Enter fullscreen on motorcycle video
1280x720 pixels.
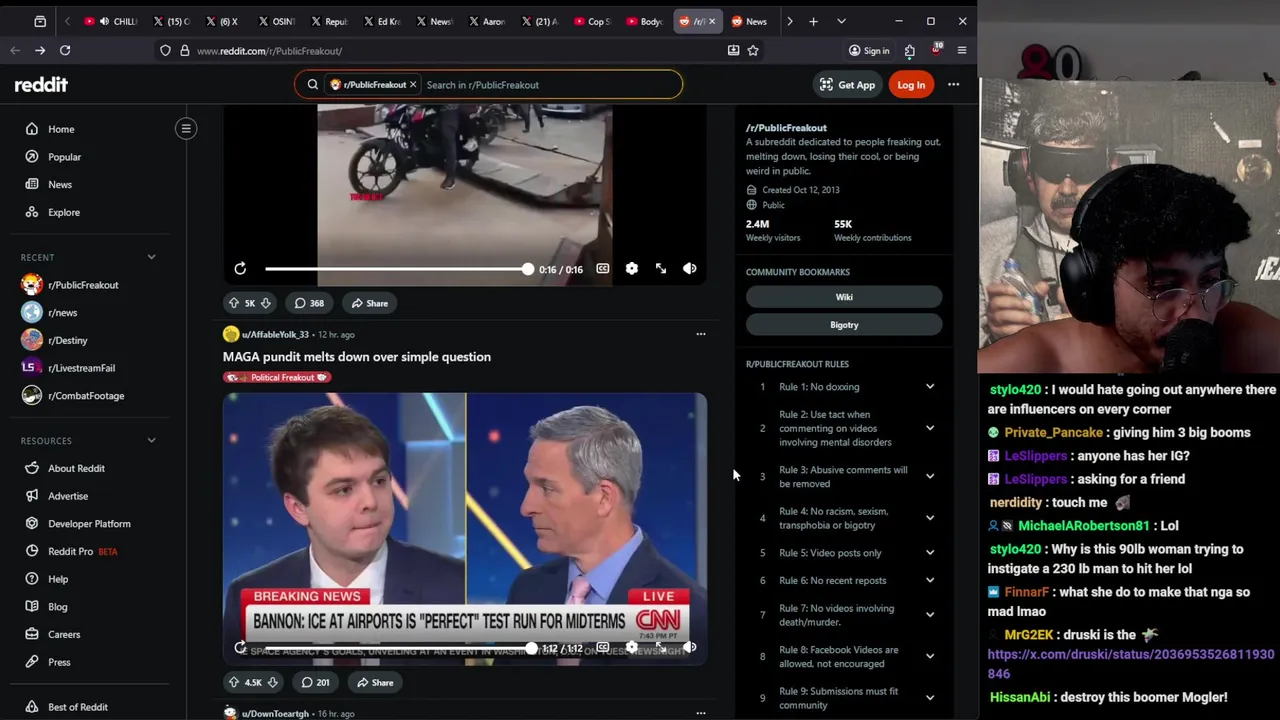(661, 269)
